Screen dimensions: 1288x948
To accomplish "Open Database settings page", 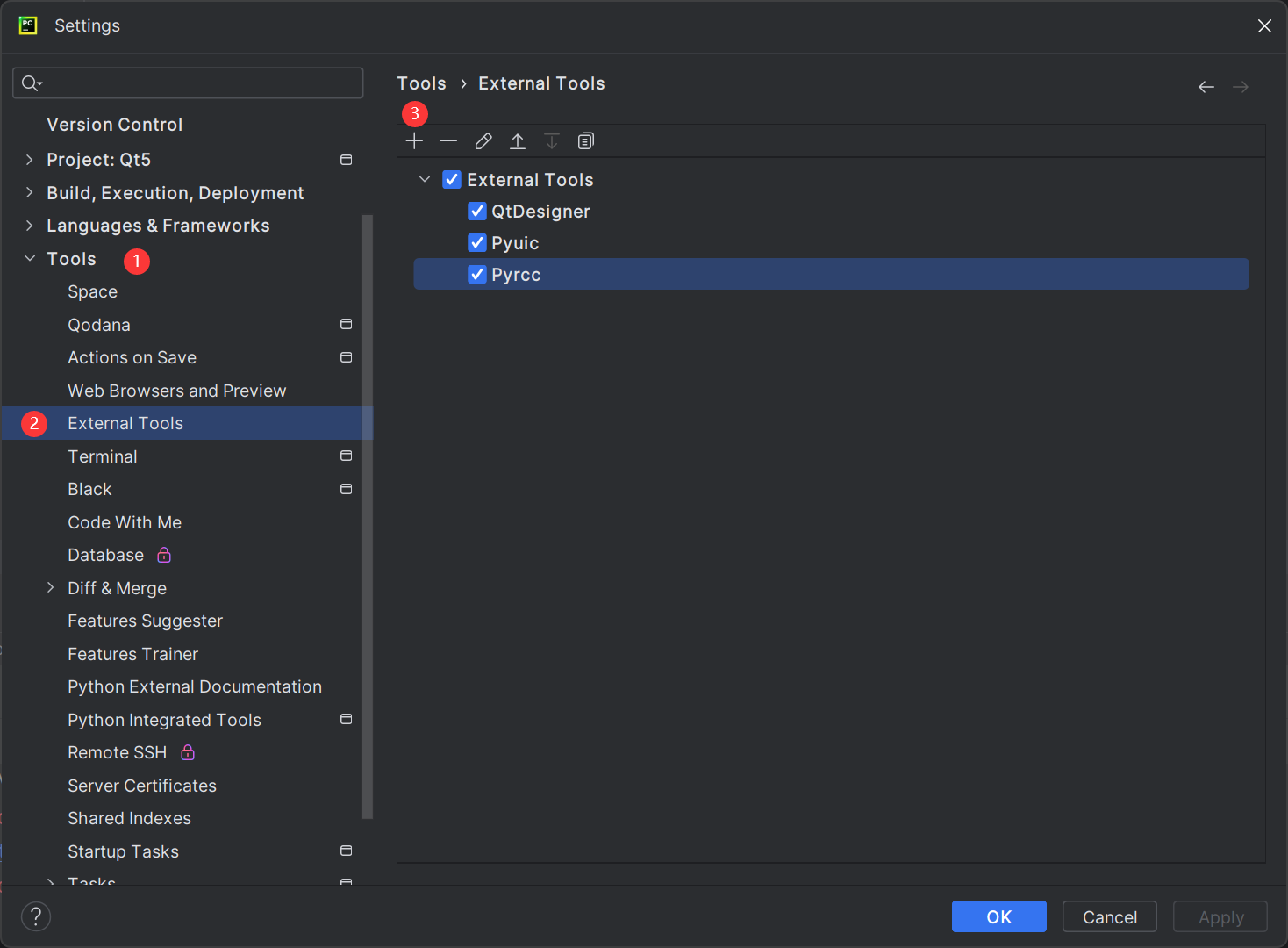I will (x=105, y=555).
